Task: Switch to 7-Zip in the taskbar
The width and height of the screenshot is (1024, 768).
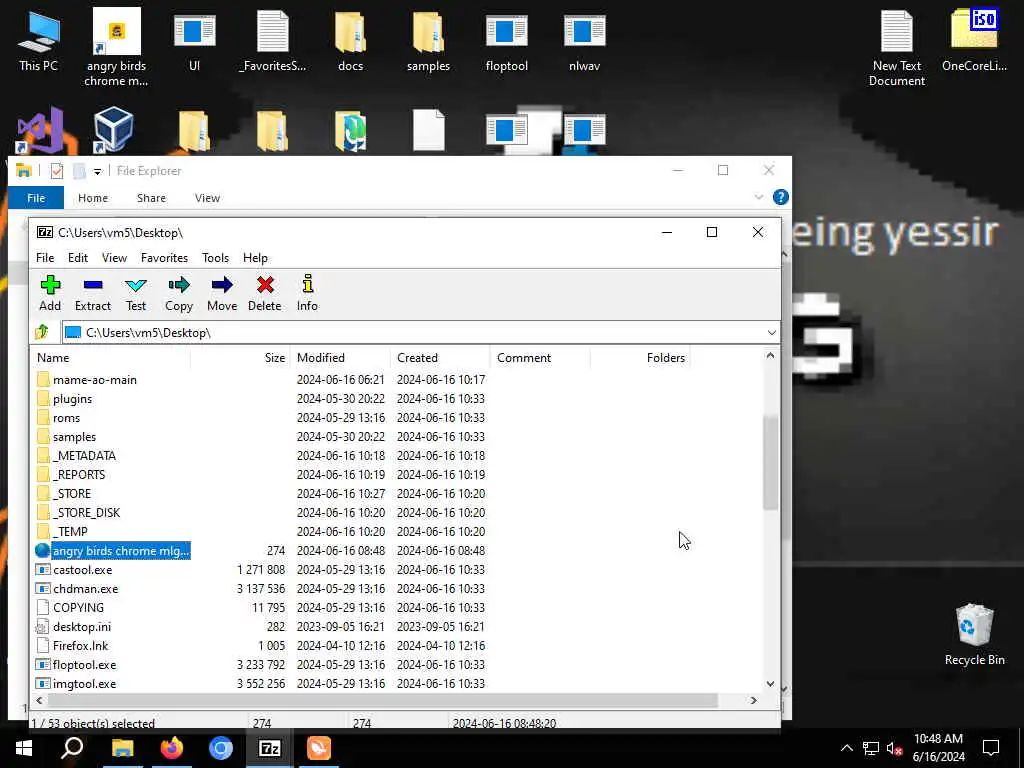Action: point(270,748)
